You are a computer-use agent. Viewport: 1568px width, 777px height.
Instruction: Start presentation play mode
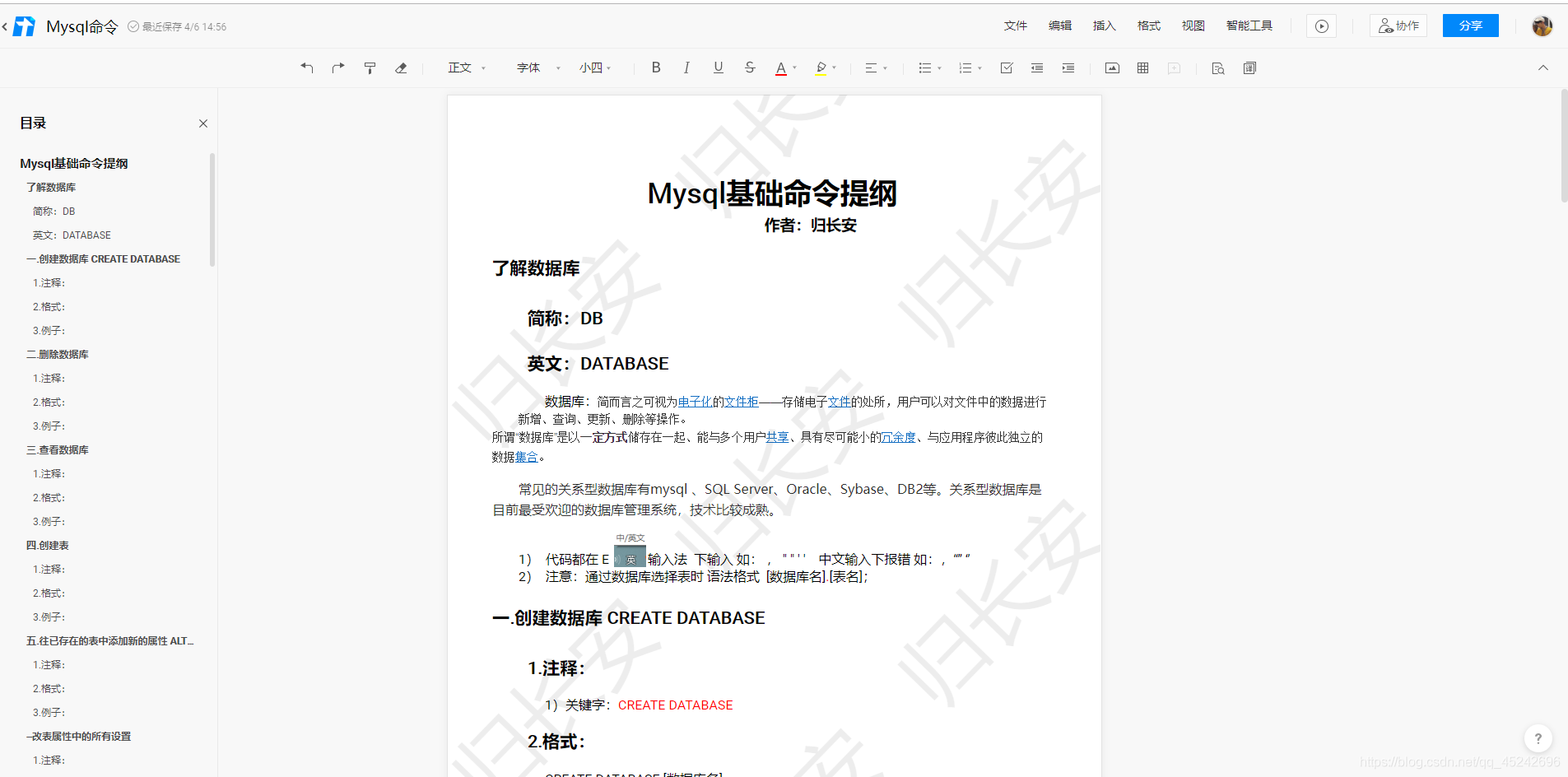click(x=1321, y=26)
